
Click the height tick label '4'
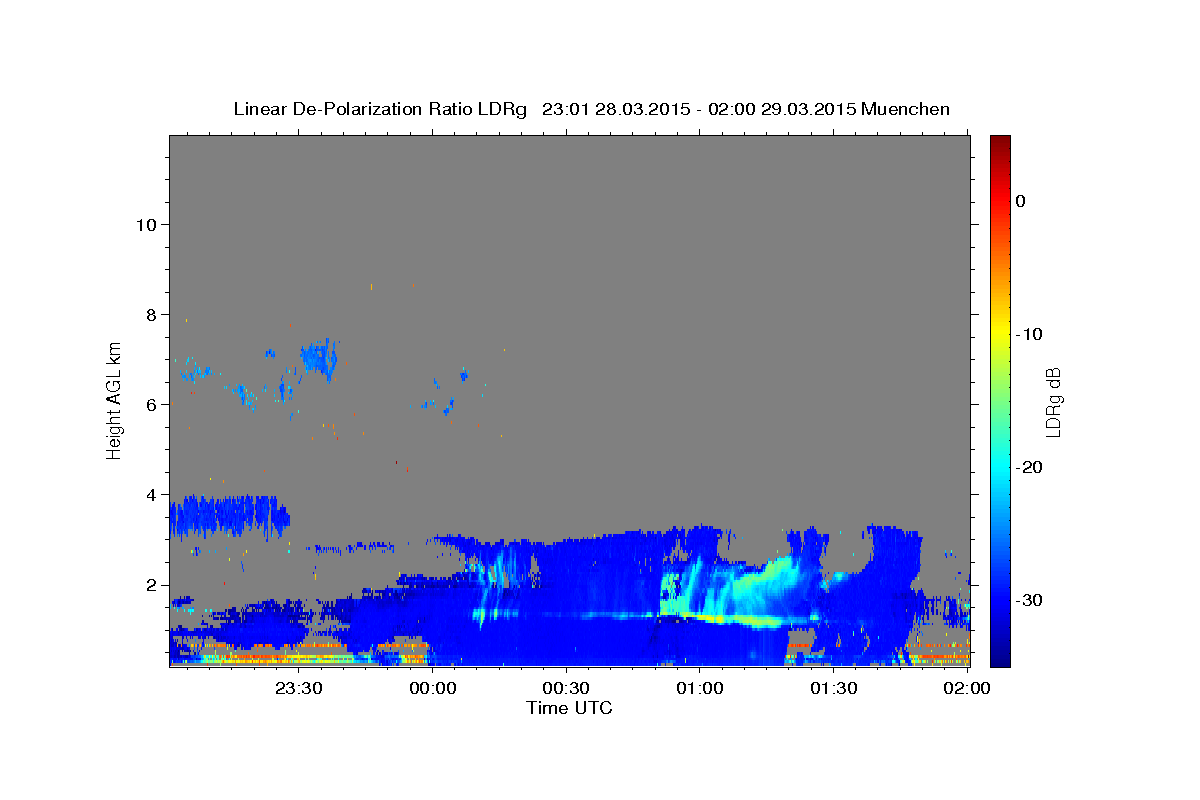point(151,495)
